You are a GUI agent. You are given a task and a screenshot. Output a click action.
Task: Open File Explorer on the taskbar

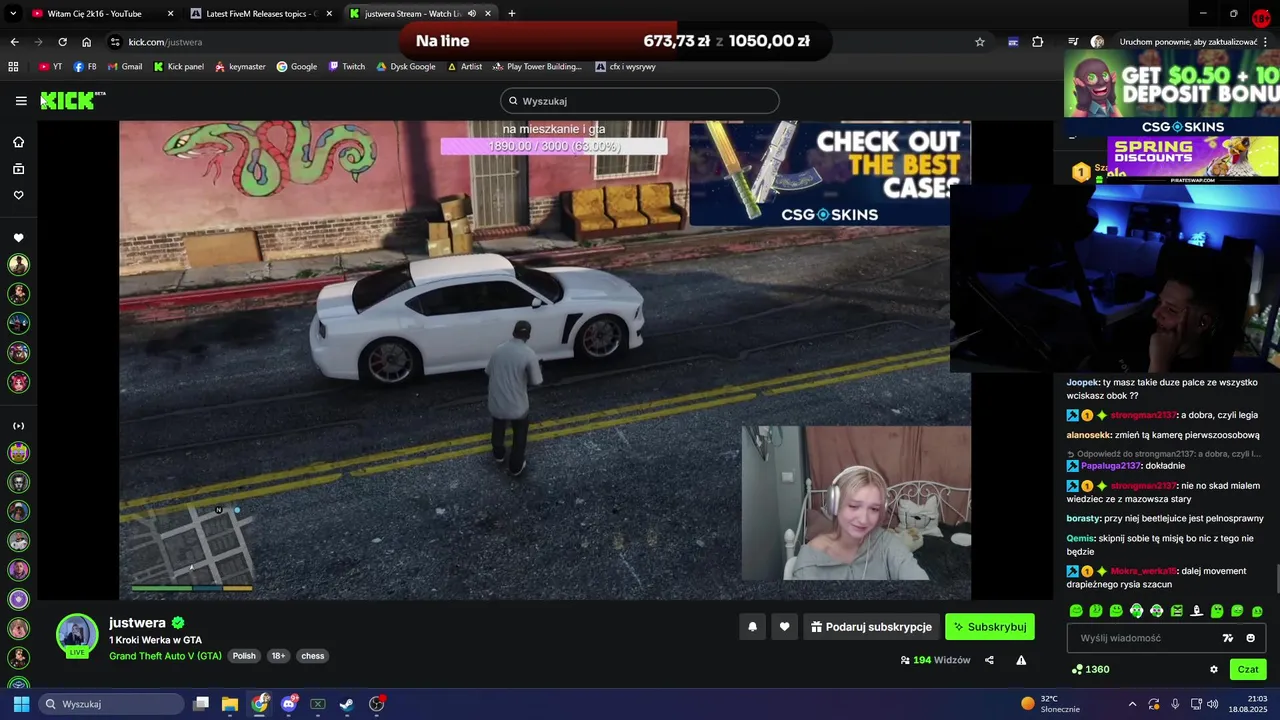(229, 704)
